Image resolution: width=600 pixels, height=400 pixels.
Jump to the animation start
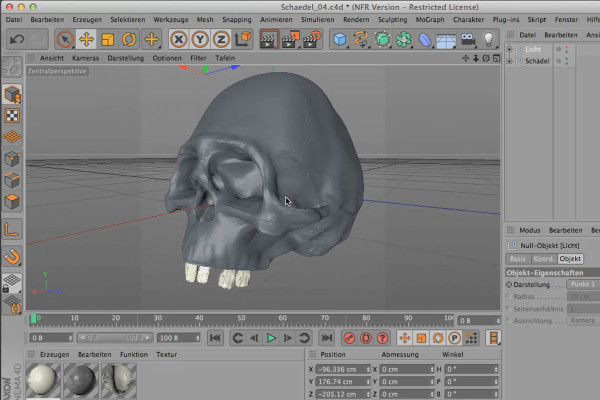pyautogui.click(x=215, y=338)
